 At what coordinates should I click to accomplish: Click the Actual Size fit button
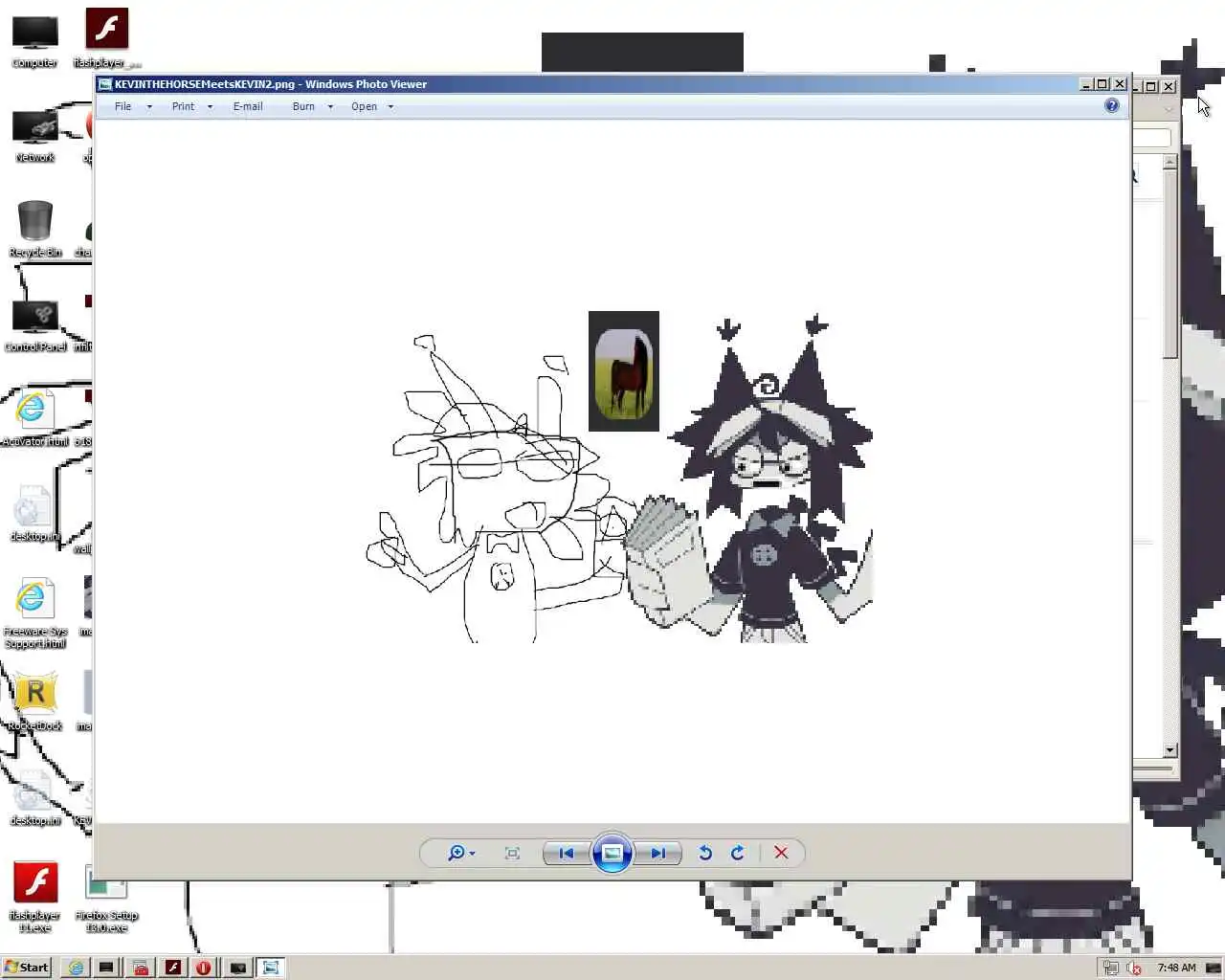(512, 853)
